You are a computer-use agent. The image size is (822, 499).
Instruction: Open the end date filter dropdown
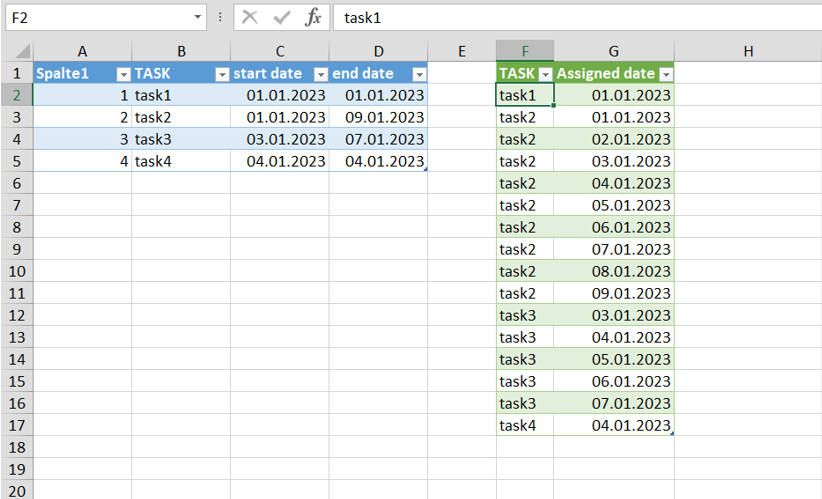[x=419, y=74]
